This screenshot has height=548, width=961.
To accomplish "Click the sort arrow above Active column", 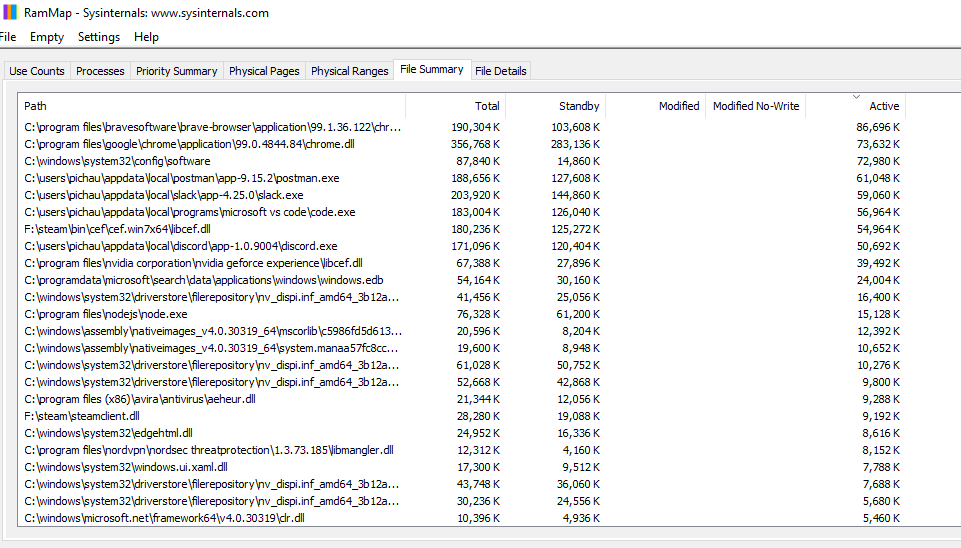I will [856, 97].
